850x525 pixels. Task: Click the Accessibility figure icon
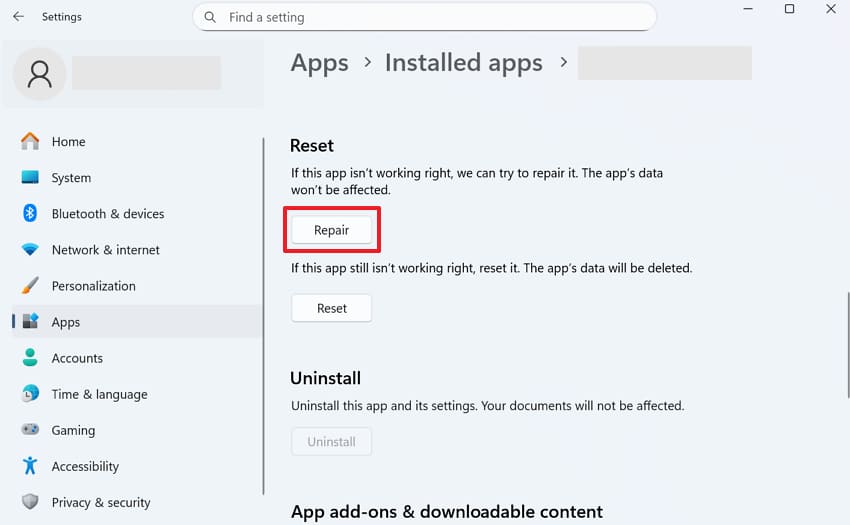pyautogui.click(x=30, y=466)
